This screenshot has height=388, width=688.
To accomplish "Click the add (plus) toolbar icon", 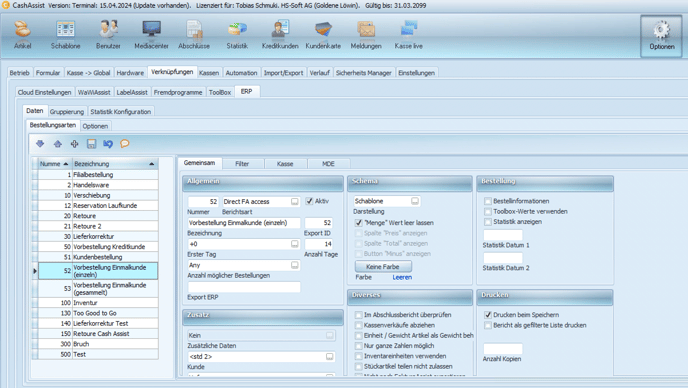I will pos(75,144).
